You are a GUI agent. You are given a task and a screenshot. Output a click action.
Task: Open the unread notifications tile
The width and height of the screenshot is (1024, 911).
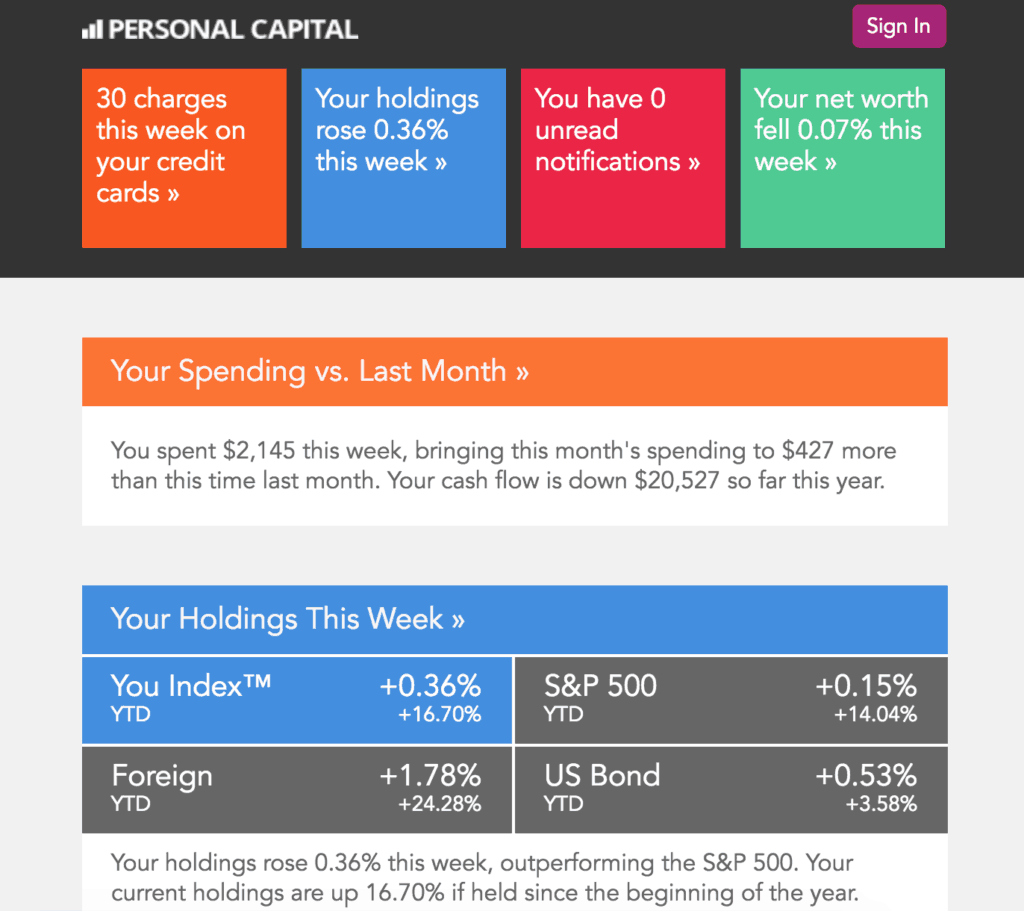[623, 157]
